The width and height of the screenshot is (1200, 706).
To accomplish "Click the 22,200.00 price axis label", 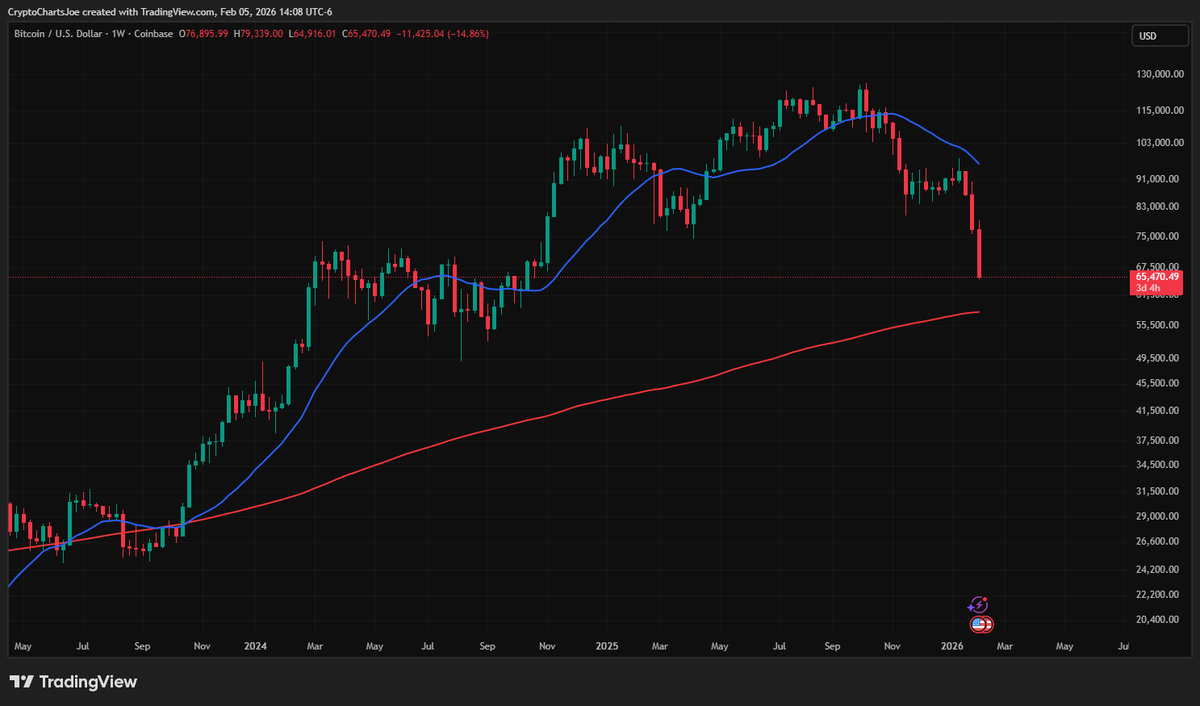I will click(1160, 595).
